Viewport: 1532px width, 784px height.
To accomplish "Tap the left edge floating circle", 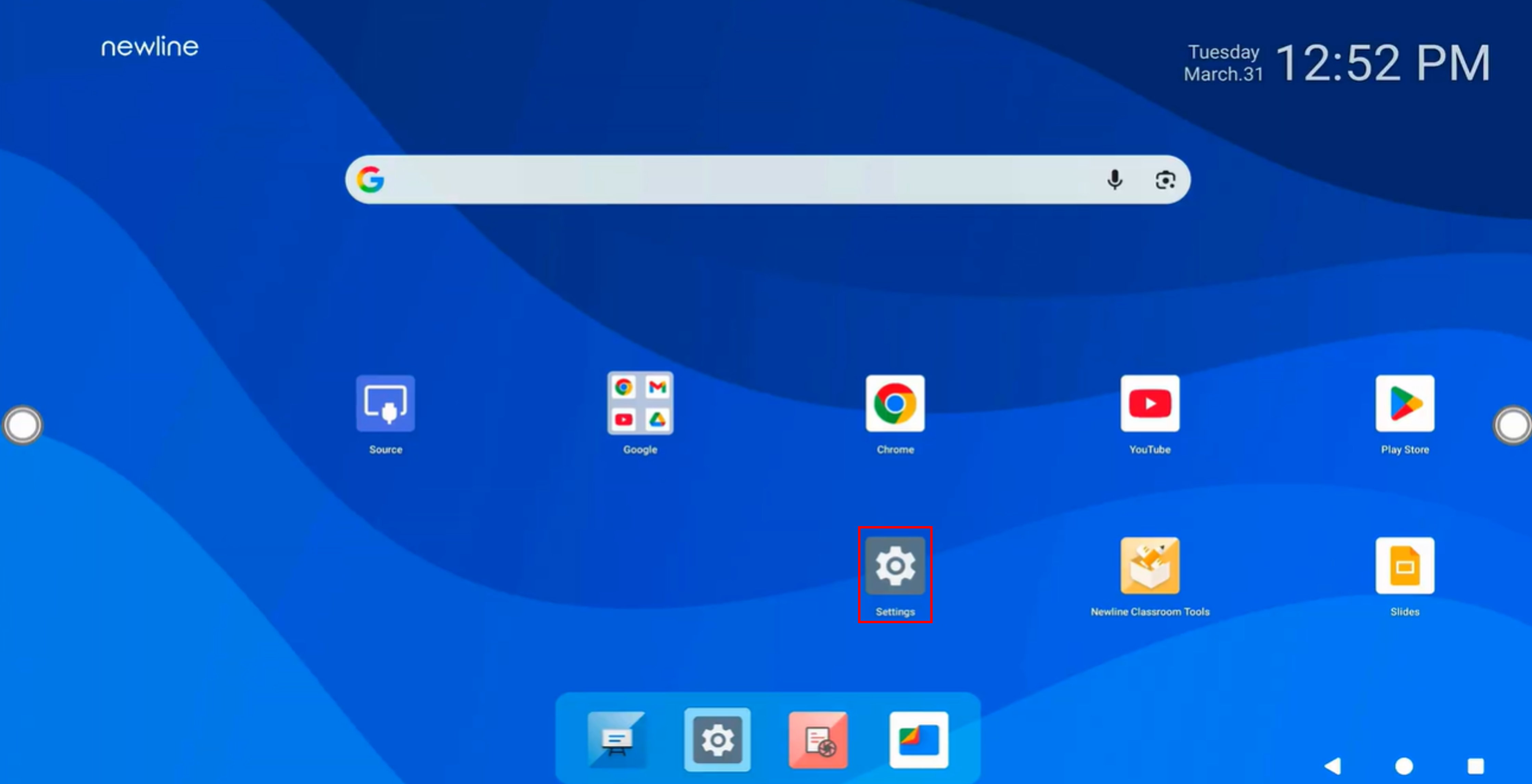I will pyautogui.click(x=23, y=425).
